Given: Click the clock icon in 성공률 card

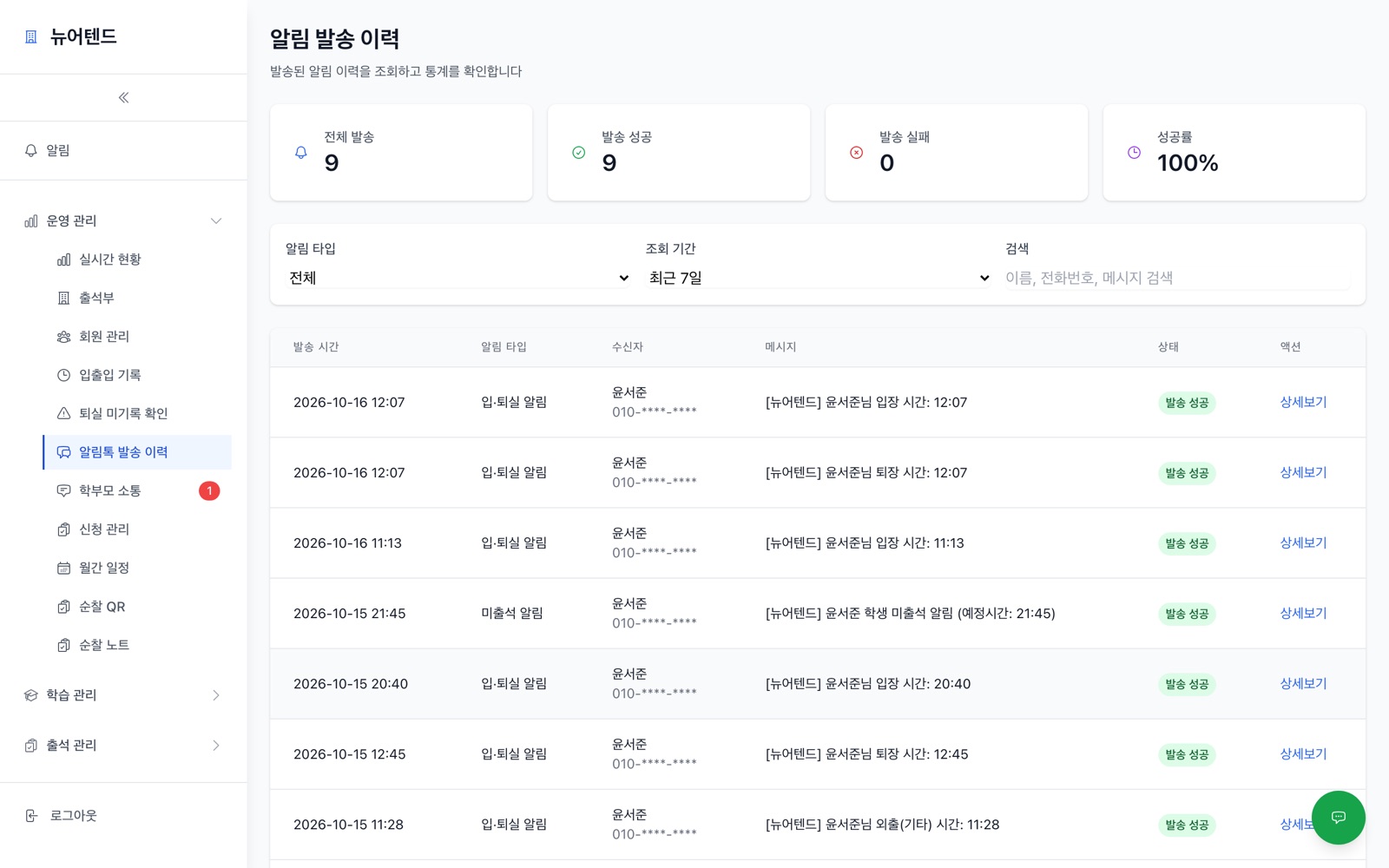Looking at the screenshot, I should coord(1135,153).
